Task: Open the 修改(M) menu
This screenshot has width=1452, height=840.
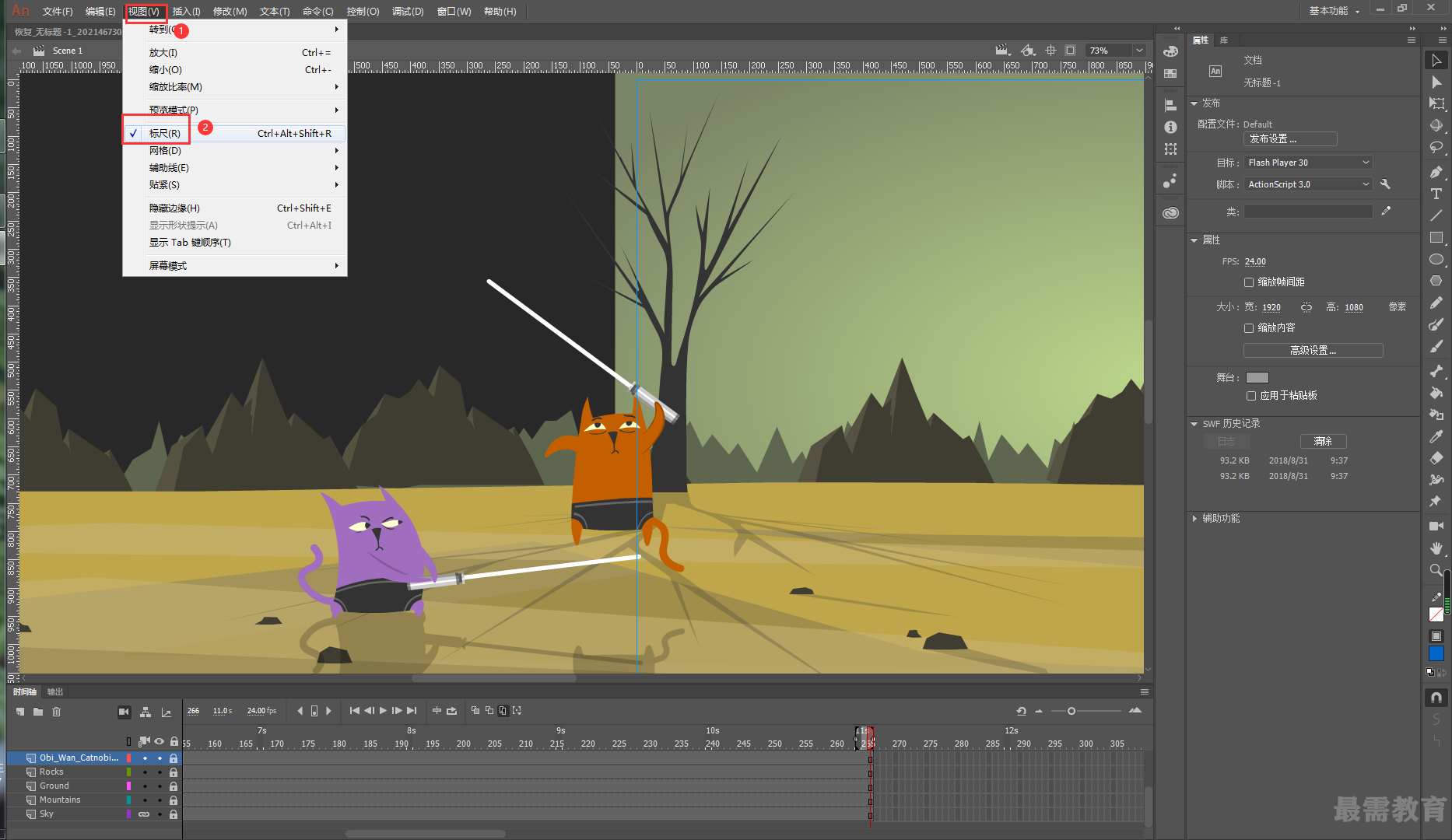Action: (x=230, y=11)
